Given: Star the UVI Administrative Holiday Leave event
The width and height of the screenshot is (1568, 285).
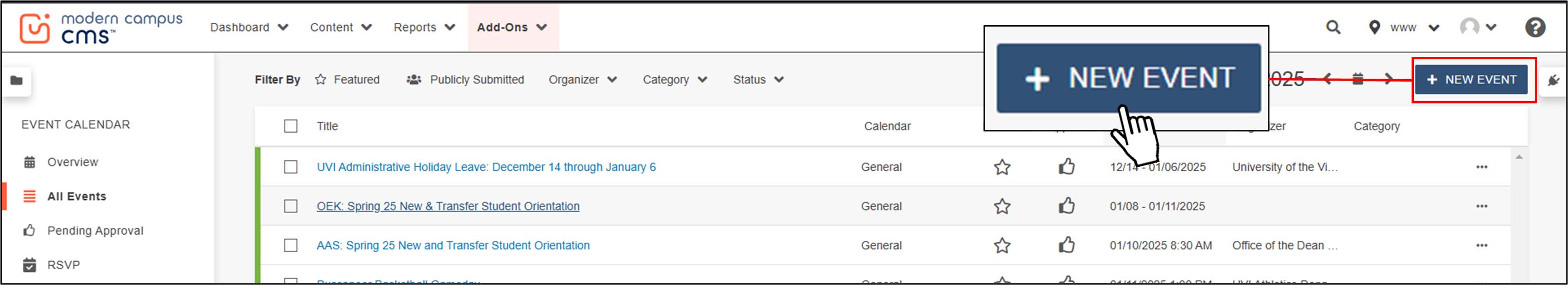Looking at the screenshot, I should click(x=1002, y=167).
